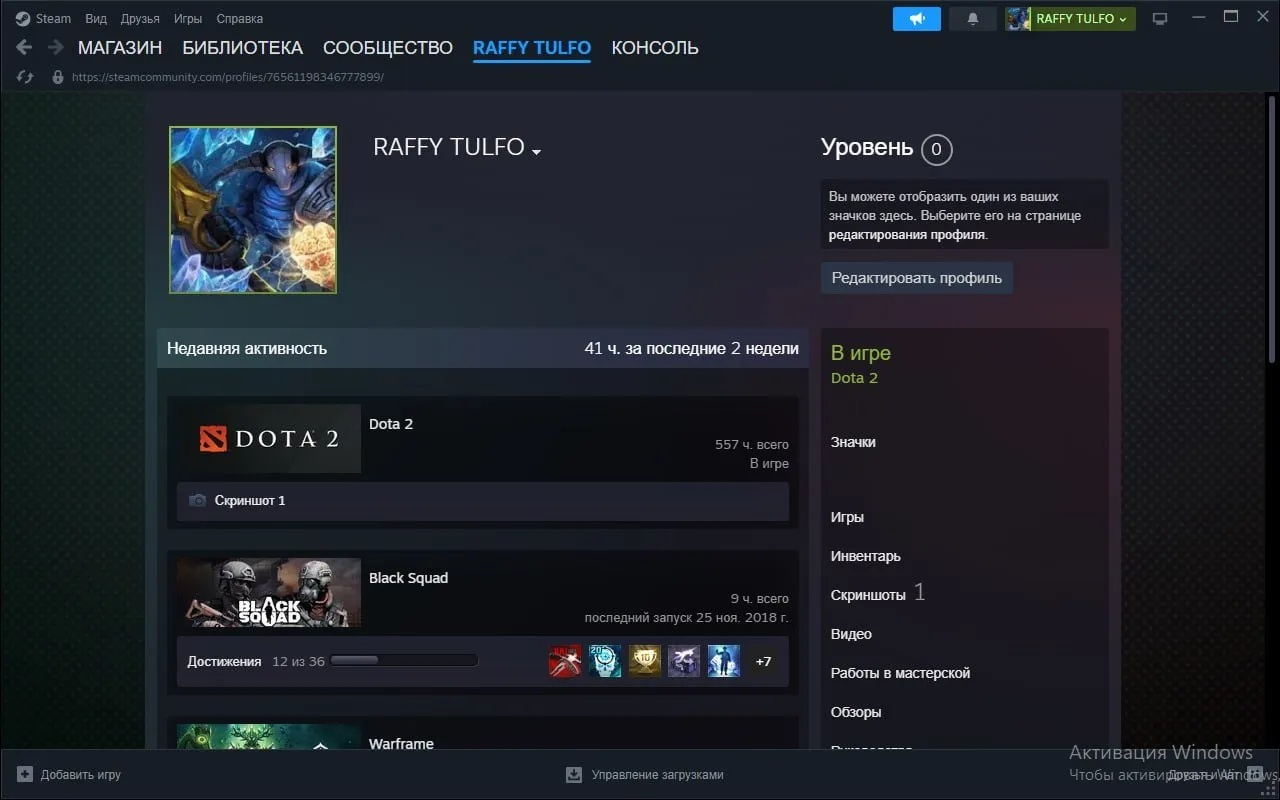This screenshot has height=800, width=1280.
Task: Click the plus icon for Добавить игру
Action: click(25, 774)
